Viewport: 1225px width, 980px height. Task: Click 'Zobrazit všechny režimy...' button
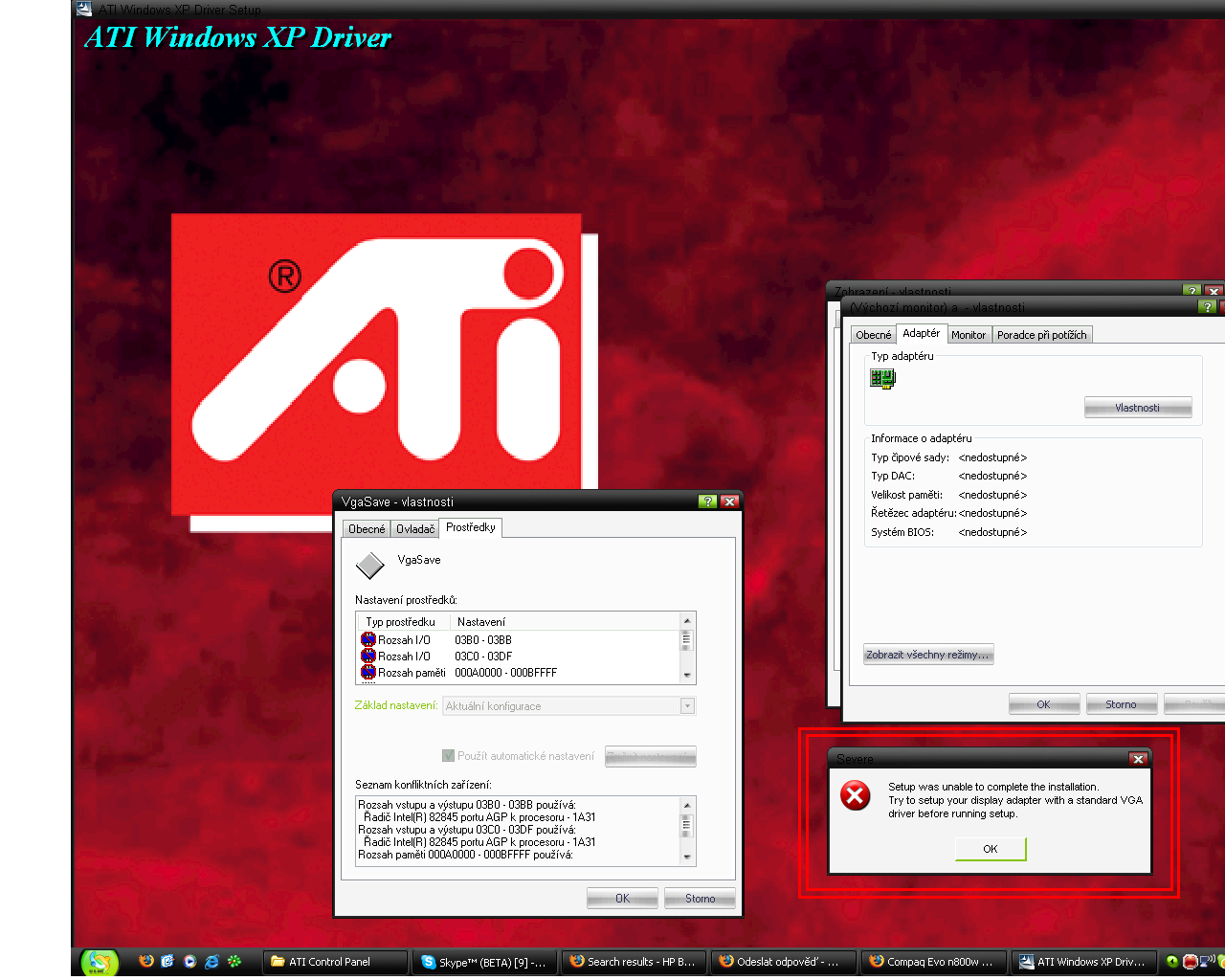(x=927, y=655)
